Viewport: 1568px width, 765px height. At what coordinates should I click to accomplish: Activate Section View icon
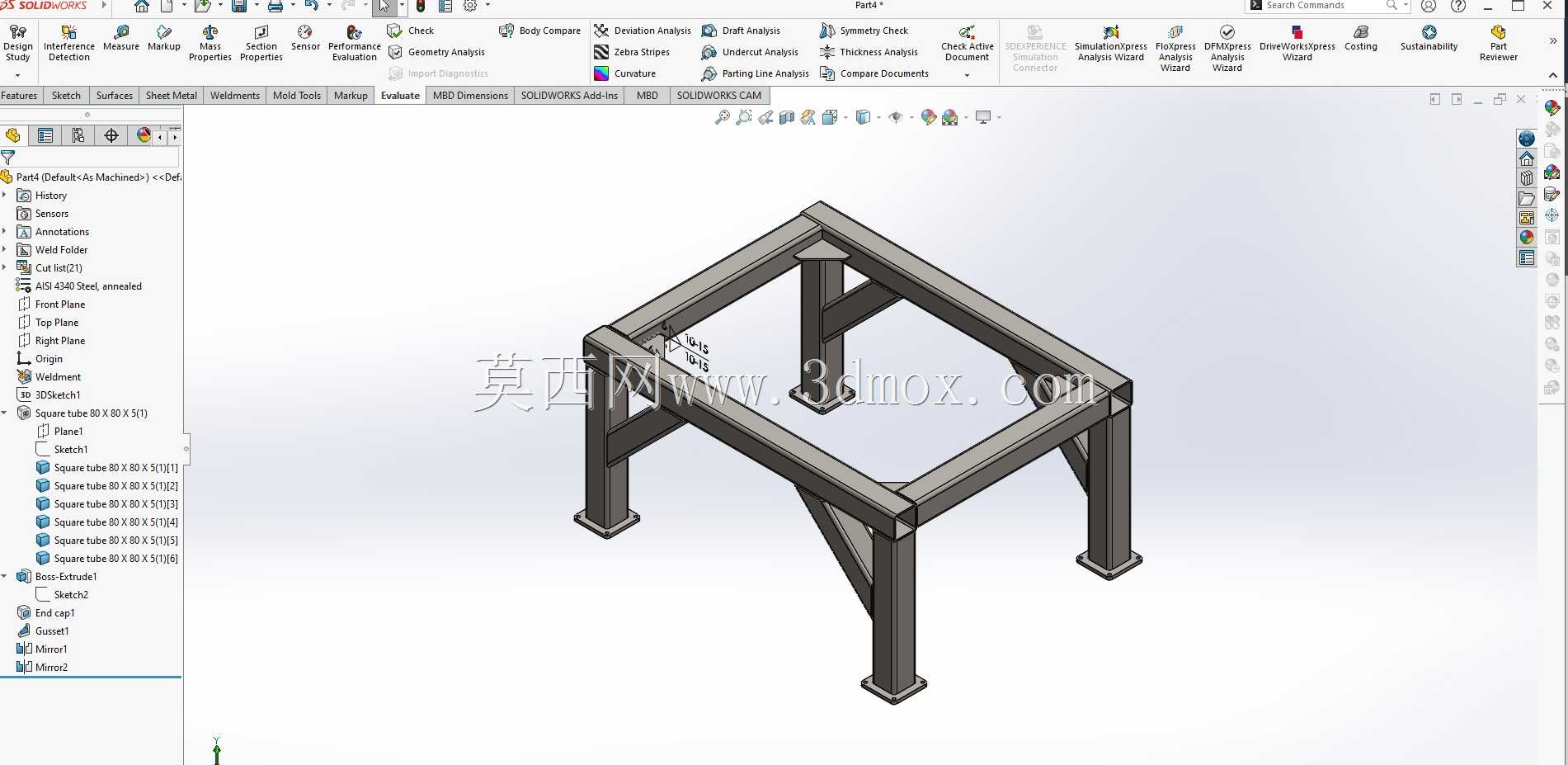[x=787, y=117]
